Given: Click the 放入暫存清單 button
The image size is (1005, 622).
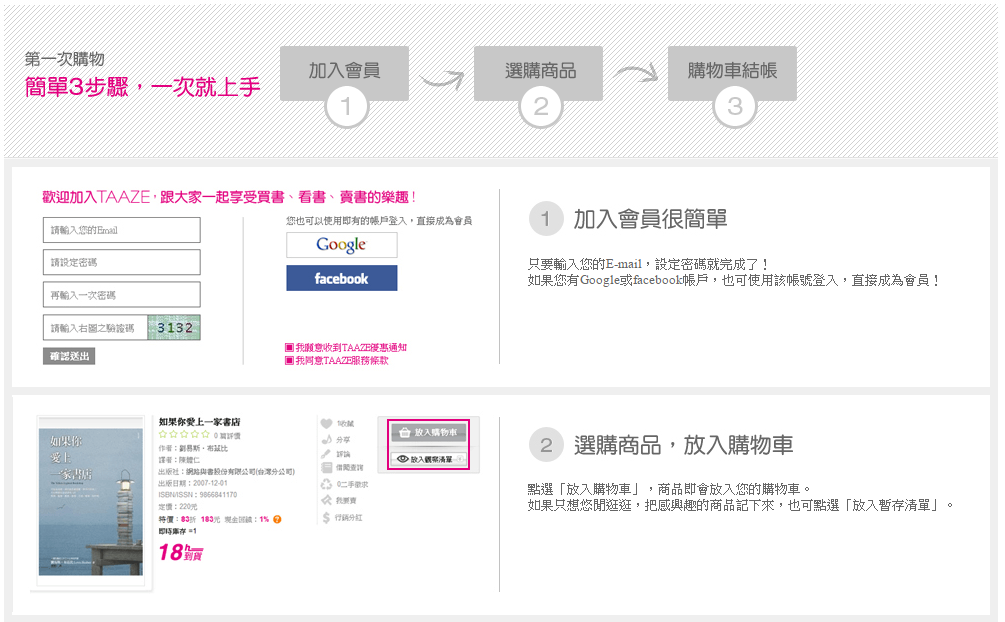Looking at the screenshot, I should pos(429,459).
